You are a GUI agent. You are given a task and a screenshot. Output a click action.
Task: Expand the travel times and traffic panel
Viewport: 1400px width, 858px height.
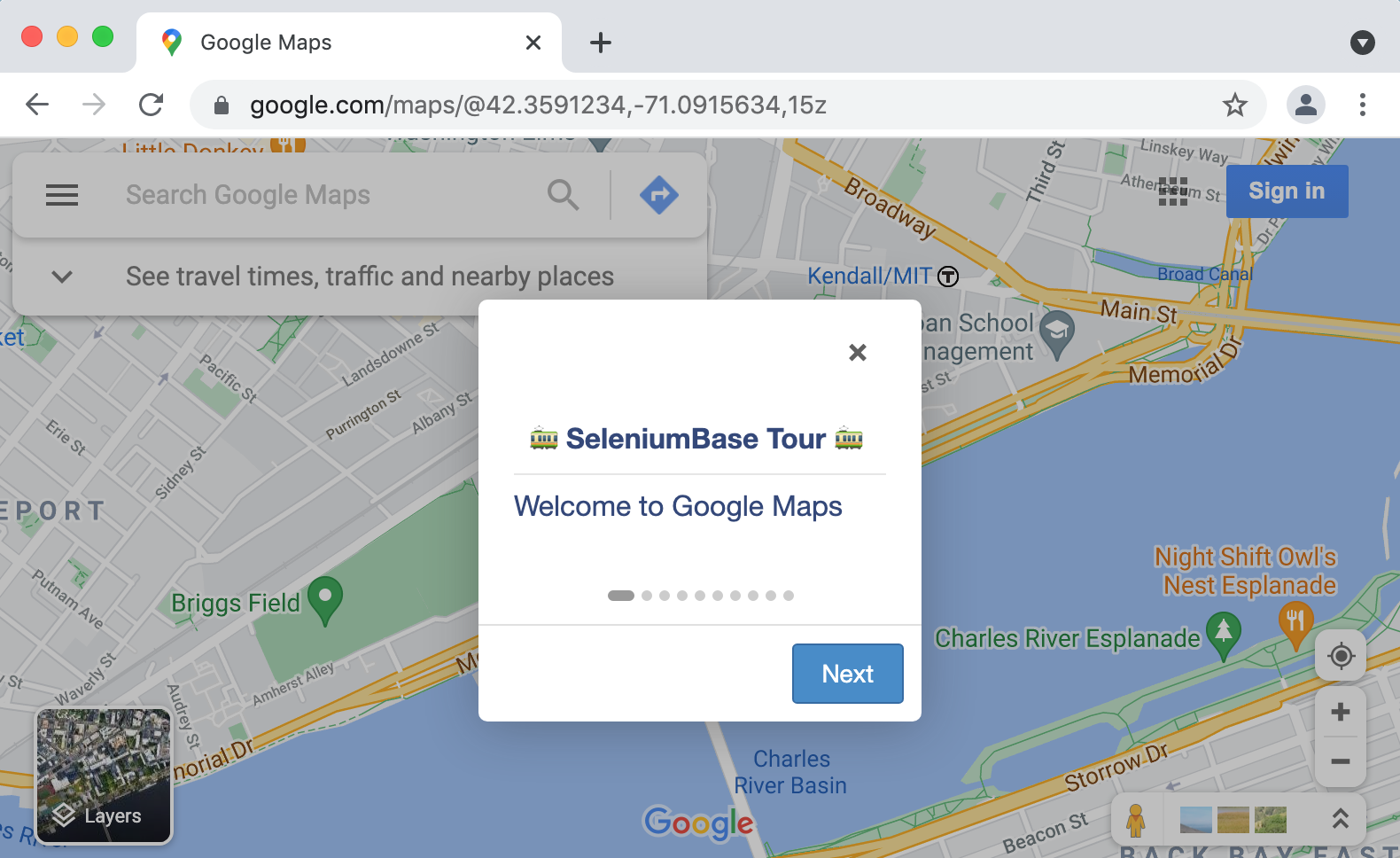62,277
